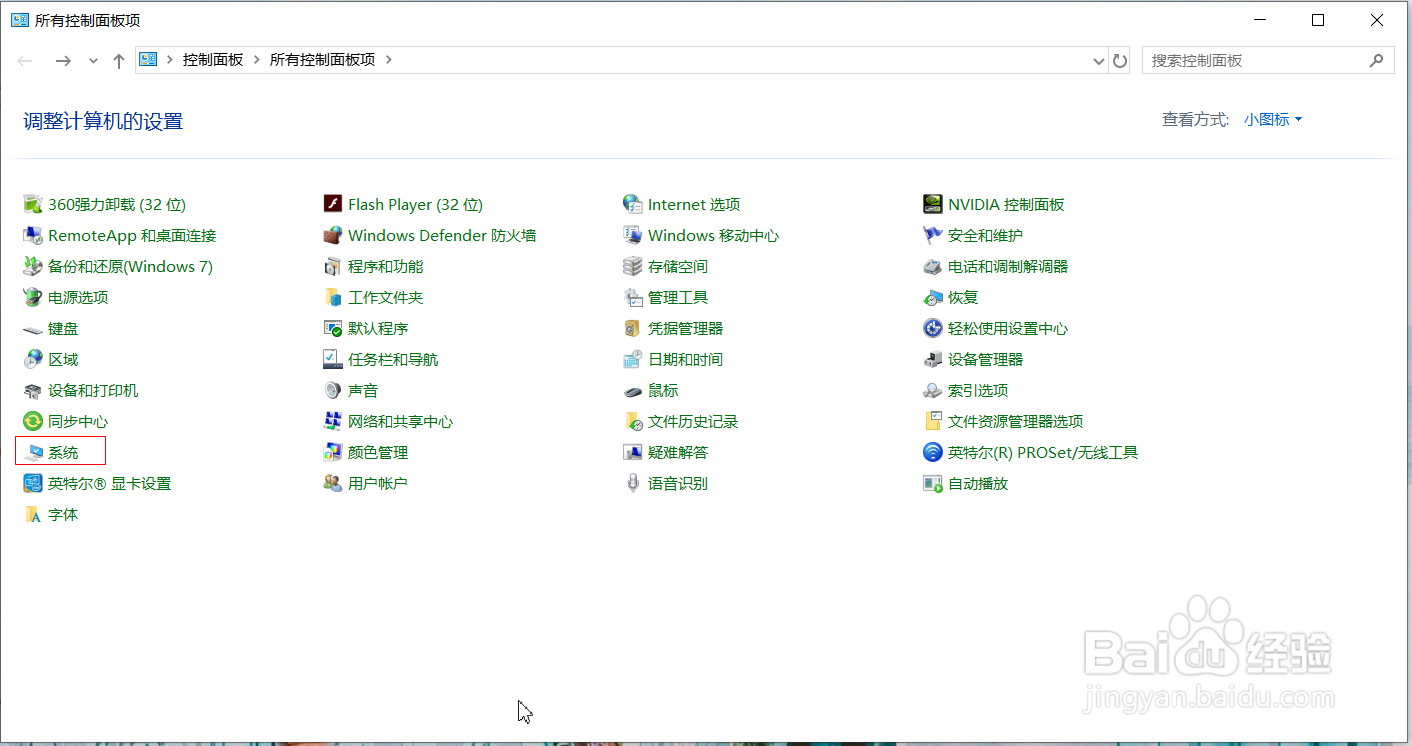Expand chevron after 所有控制面板项 in breadcrumb
Viewport: 1412px width, 746px height.
point(389,60)
